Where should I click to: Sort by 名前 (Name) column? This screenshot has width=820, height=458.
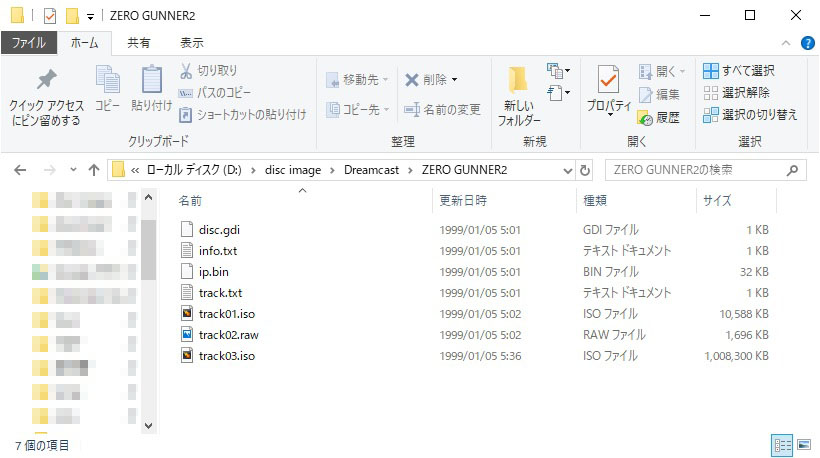190,201
